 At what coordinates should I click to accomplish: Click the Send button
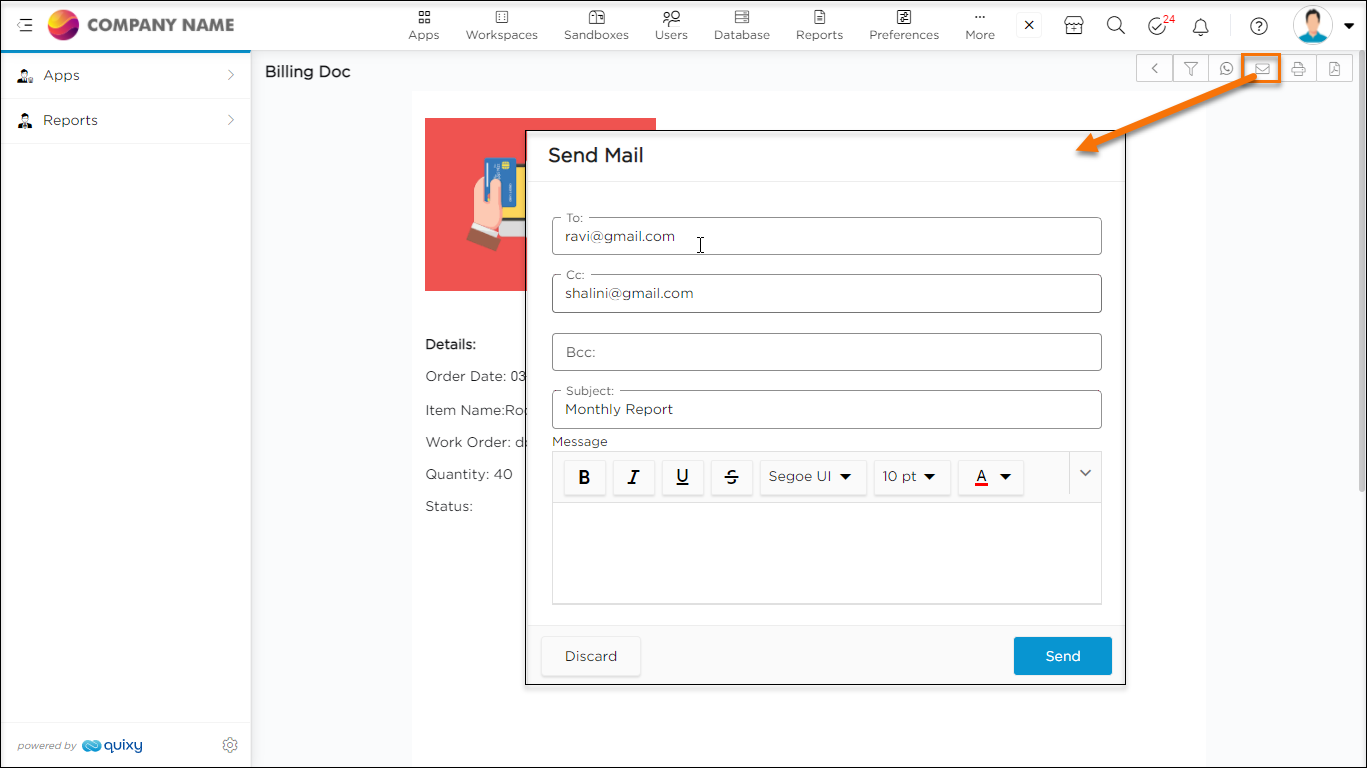1062,656
